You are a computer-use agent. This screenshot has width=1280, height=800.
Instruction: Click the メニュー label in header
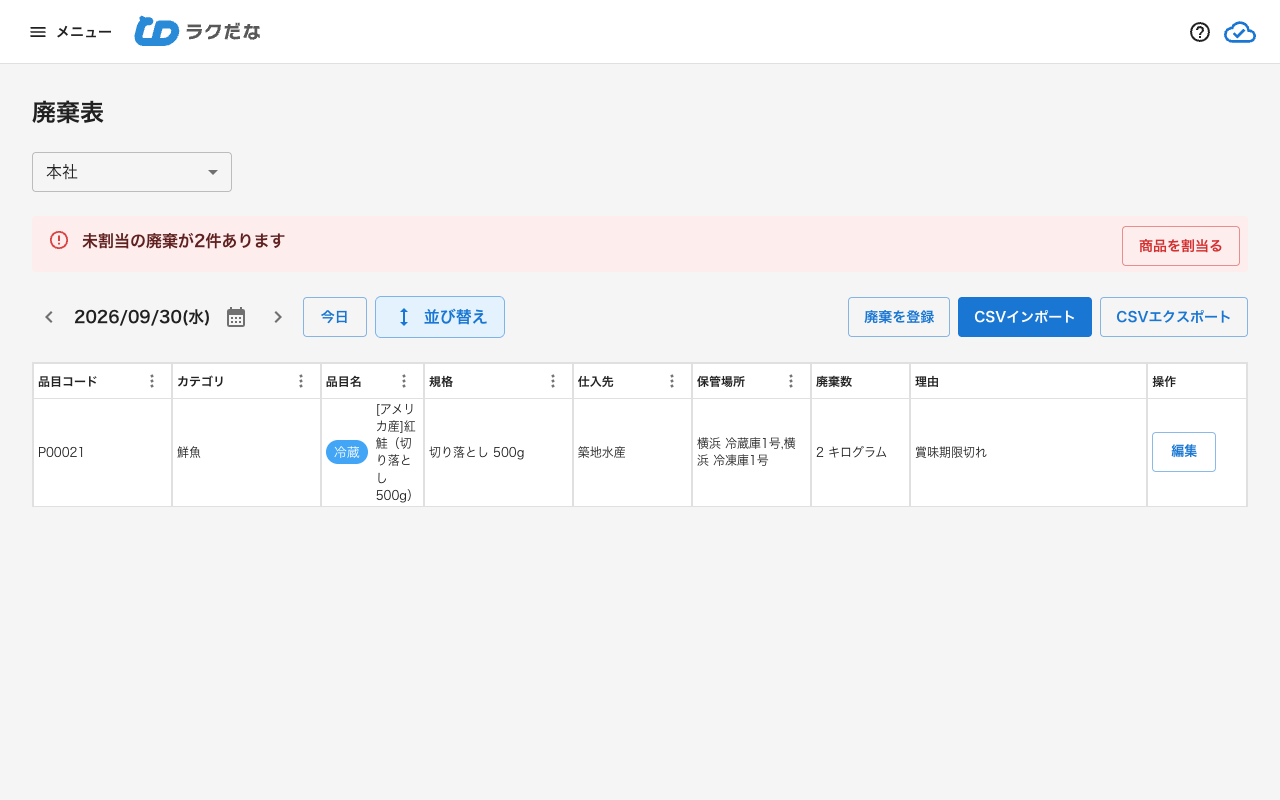[x=84, y=32]
